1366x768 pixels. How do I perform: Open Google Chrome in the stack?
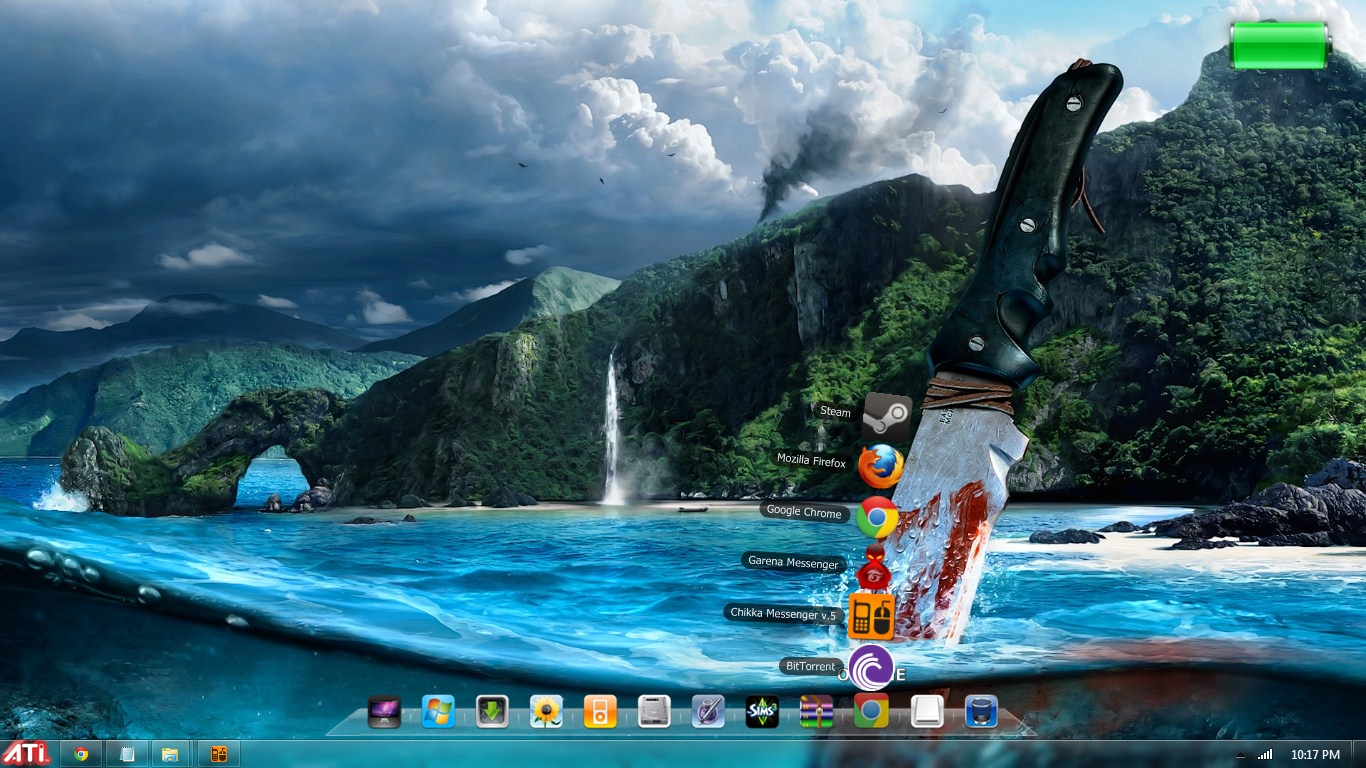click(x=877, y=517)
